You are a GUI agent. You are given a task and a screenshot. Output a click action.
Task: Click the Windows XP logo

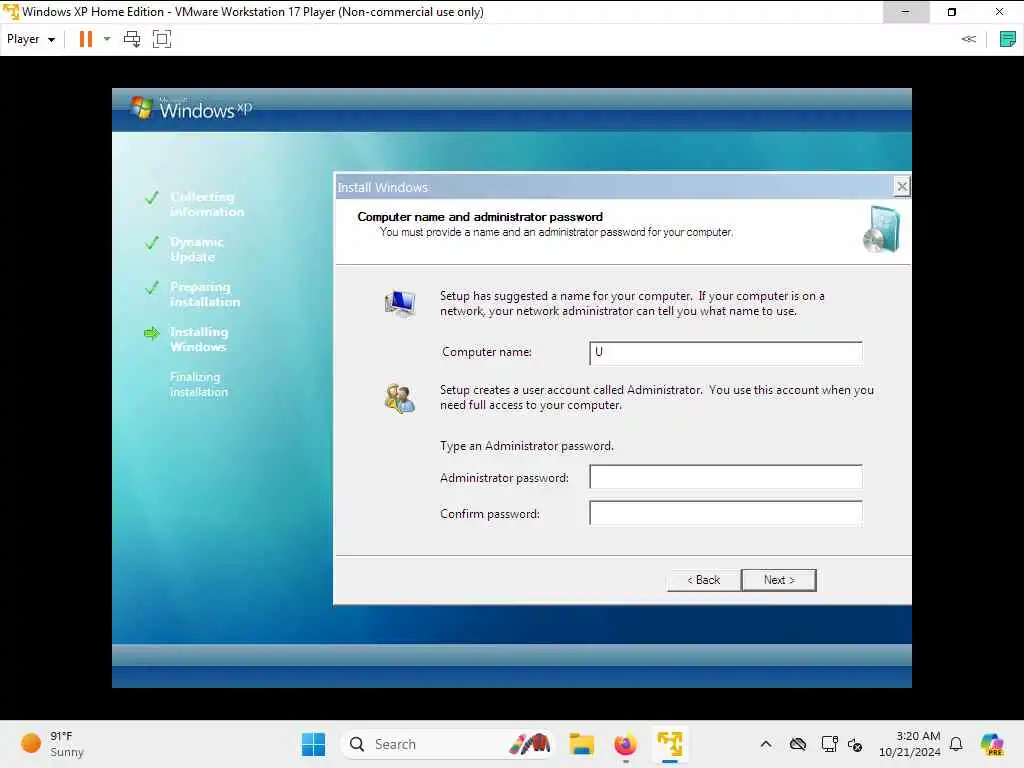pos(191,108)
